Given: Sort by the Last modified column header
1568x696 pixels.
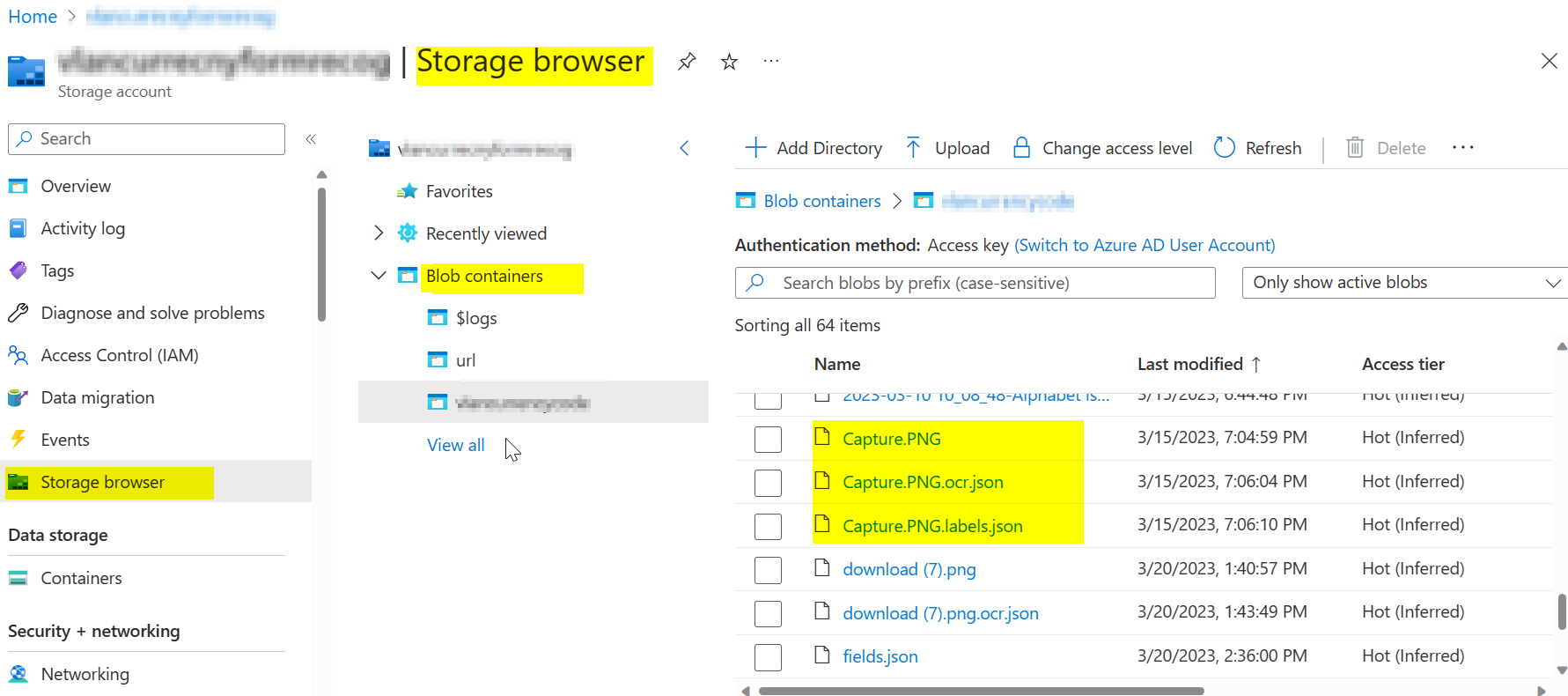Looking at the screenshot, I should (x=1199, y=364).
